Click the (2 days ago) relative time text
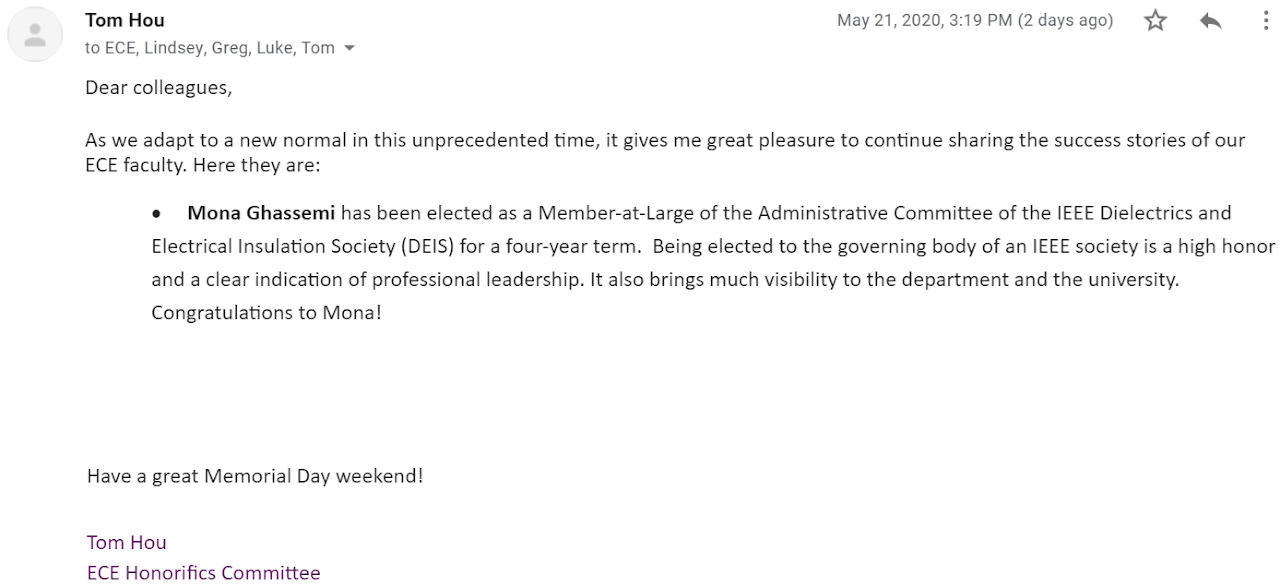The height and width of the screenshot is (587, 1280). [1065, 20]
